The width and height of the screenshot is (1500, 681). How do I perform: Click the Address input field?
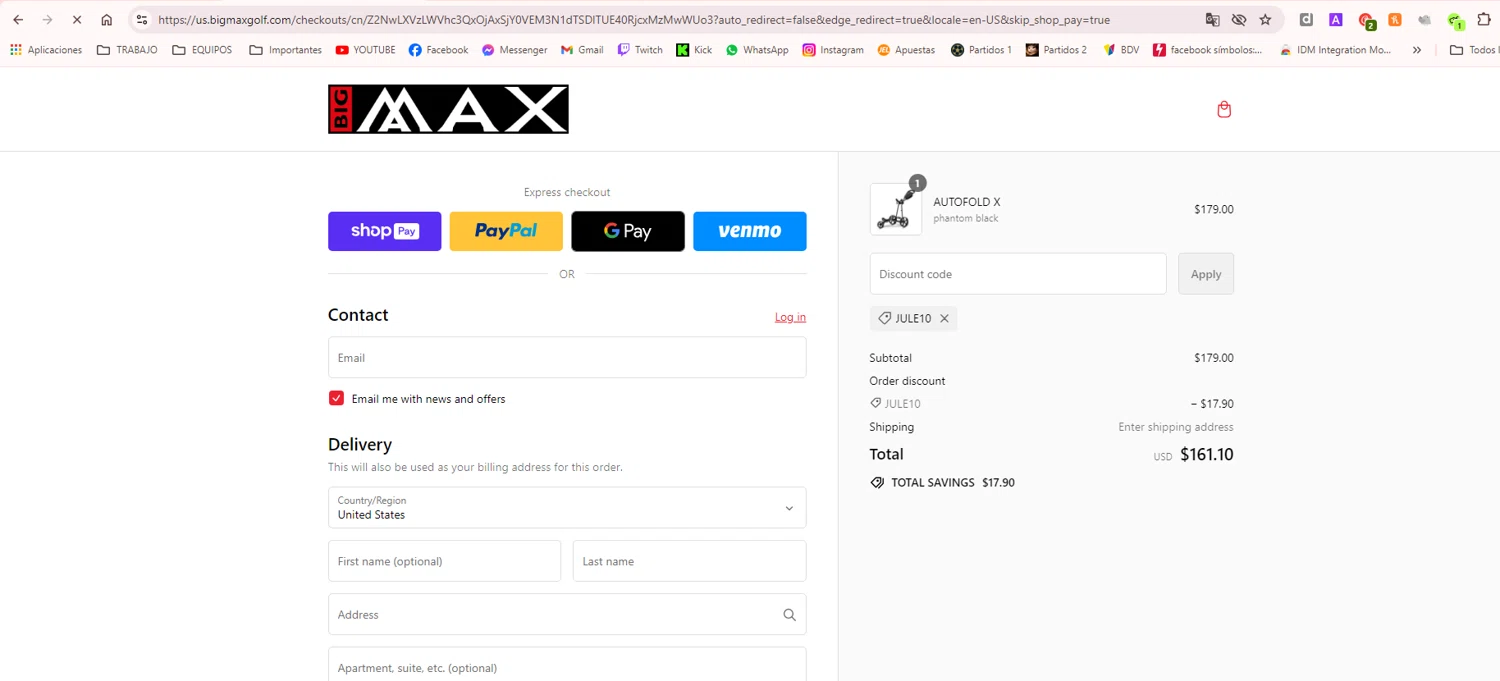(x=567, y=615)
